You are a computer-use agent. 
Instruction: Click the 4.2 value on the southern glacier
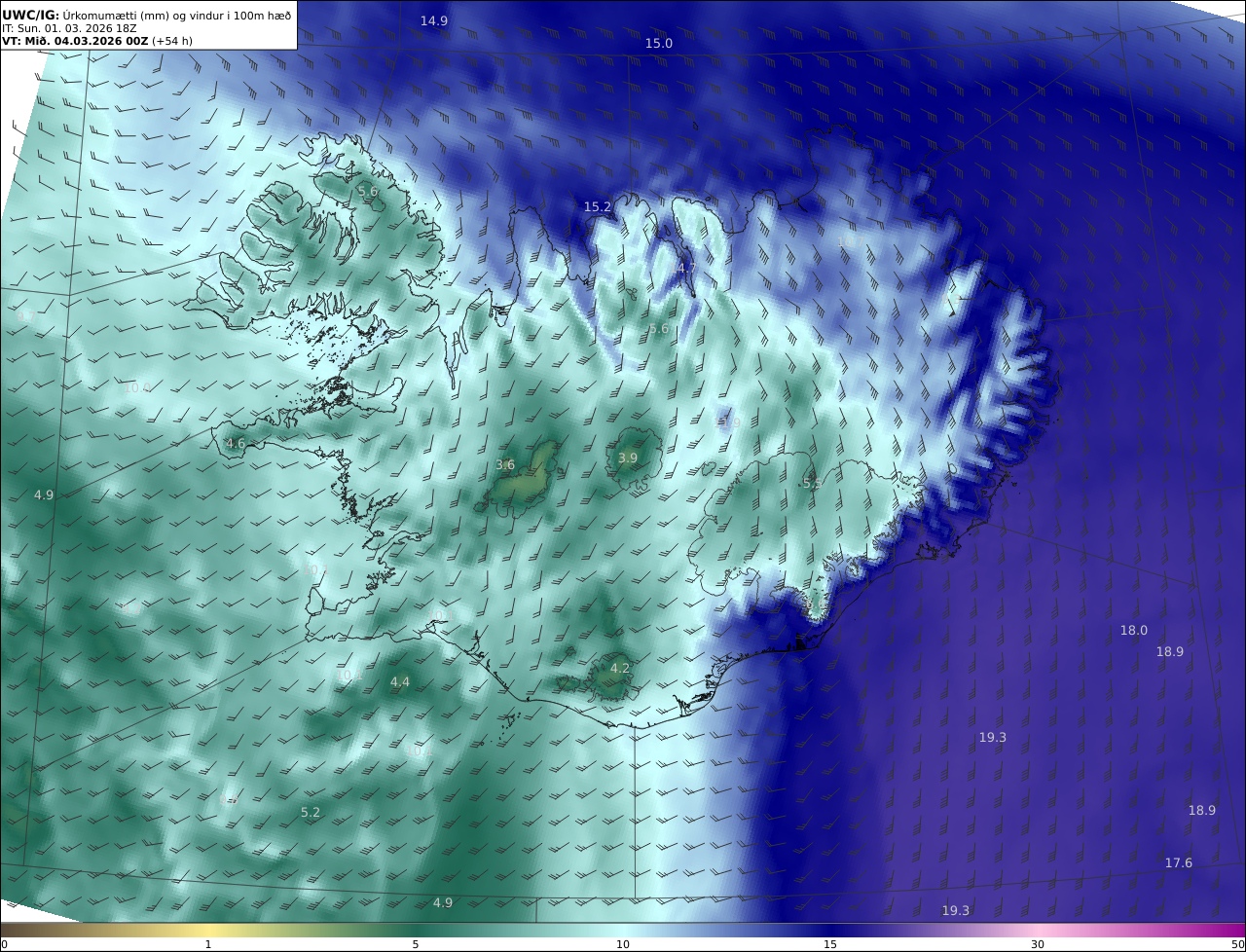pyautogui.click(x=620, y=669)
